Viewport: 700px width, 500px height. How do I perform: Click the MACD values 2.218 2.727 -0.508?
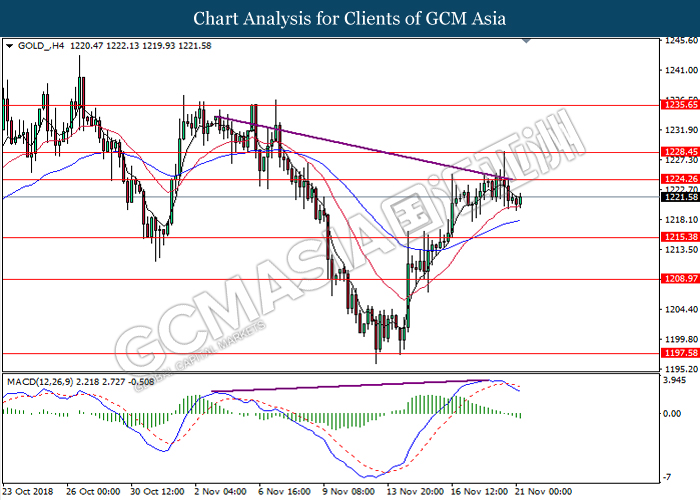point(115,382)
